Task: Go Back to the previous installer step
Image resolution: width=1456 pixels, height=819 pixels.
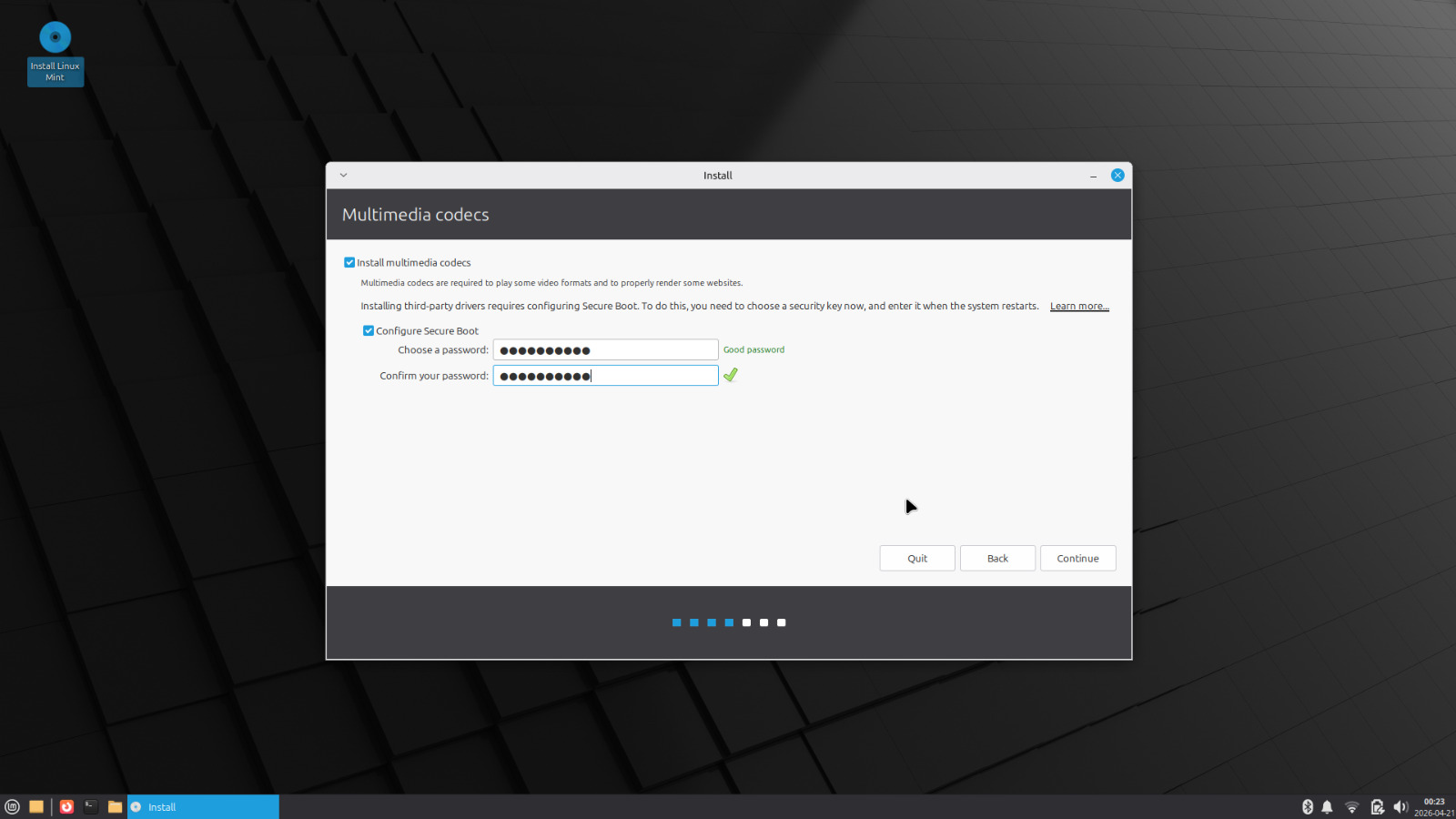Action: tap(997, 558)
